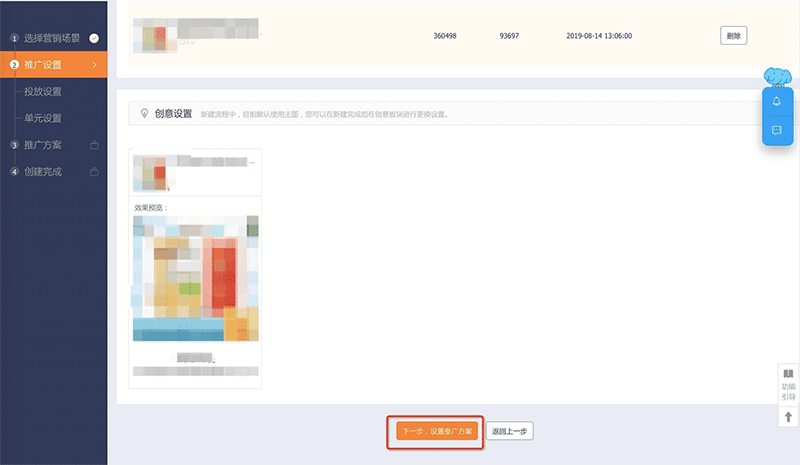Open the 单元设置 submenu item
Image resolution: width=800 pixels, height=465 pixels.
pos(43,118)
